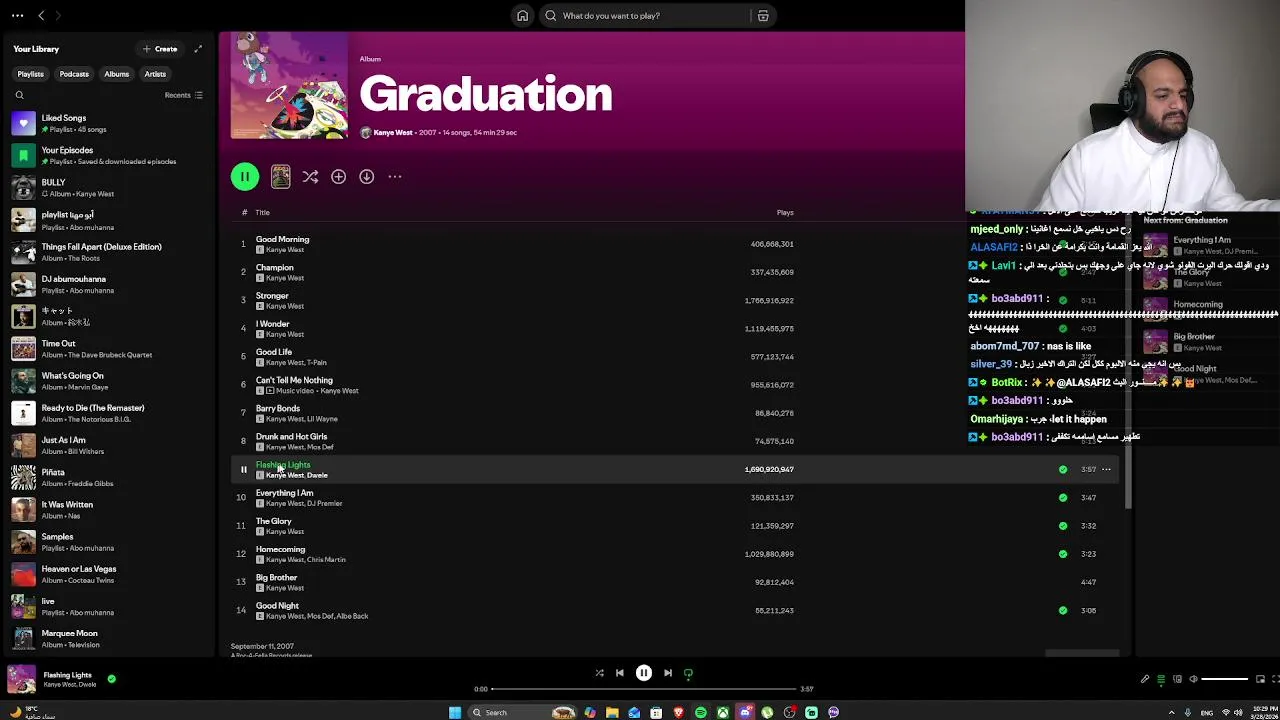Screen dimensions: 1280x720
Task: Toggle shuffle for the Graduation album
Action: coord(310,177)
